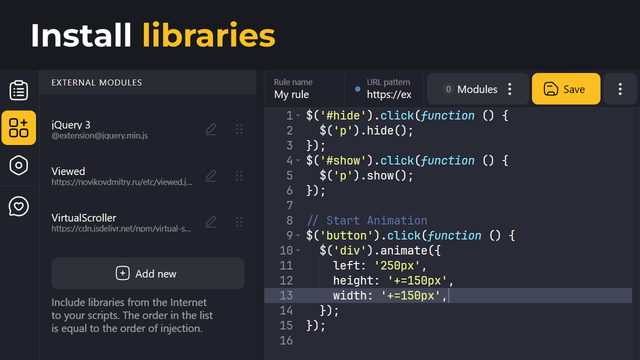Grab the jQuery 3 reorder handle

click(x=239, y=129)
